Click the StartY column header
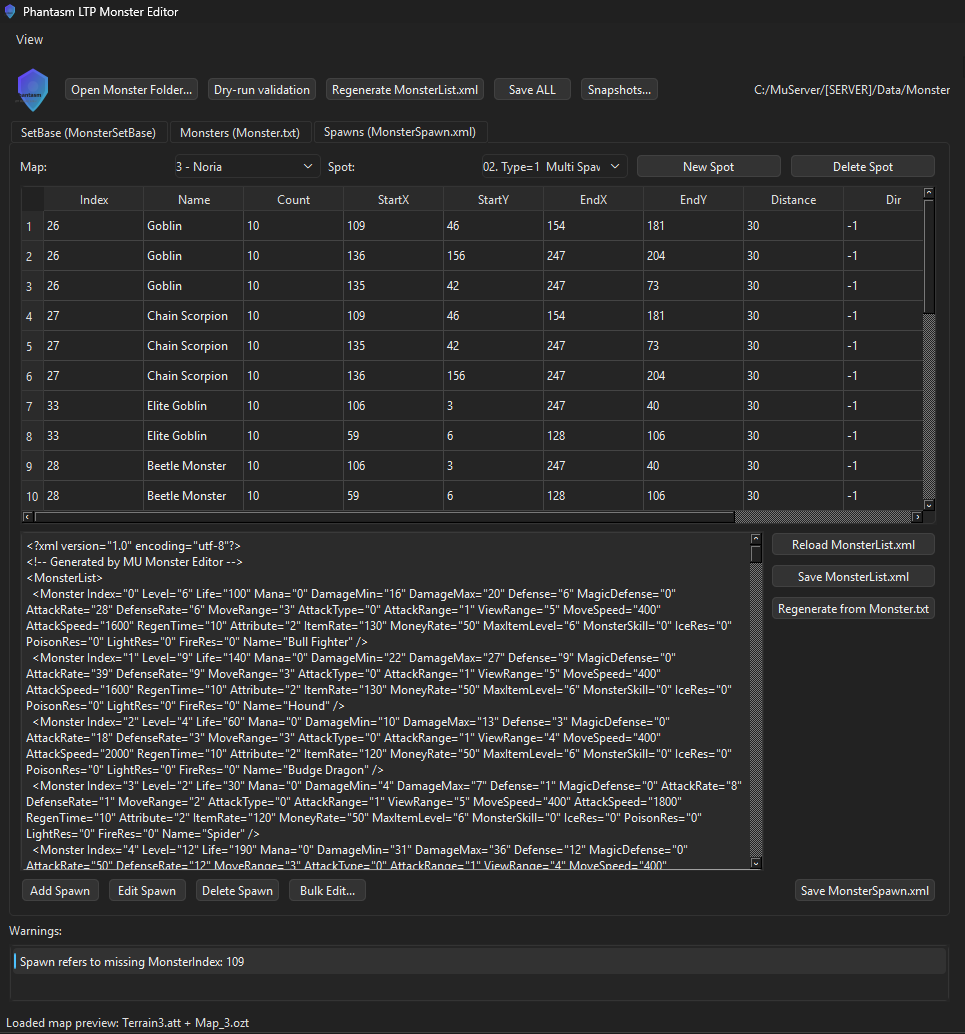965x1034 pixels. point(493,200)
